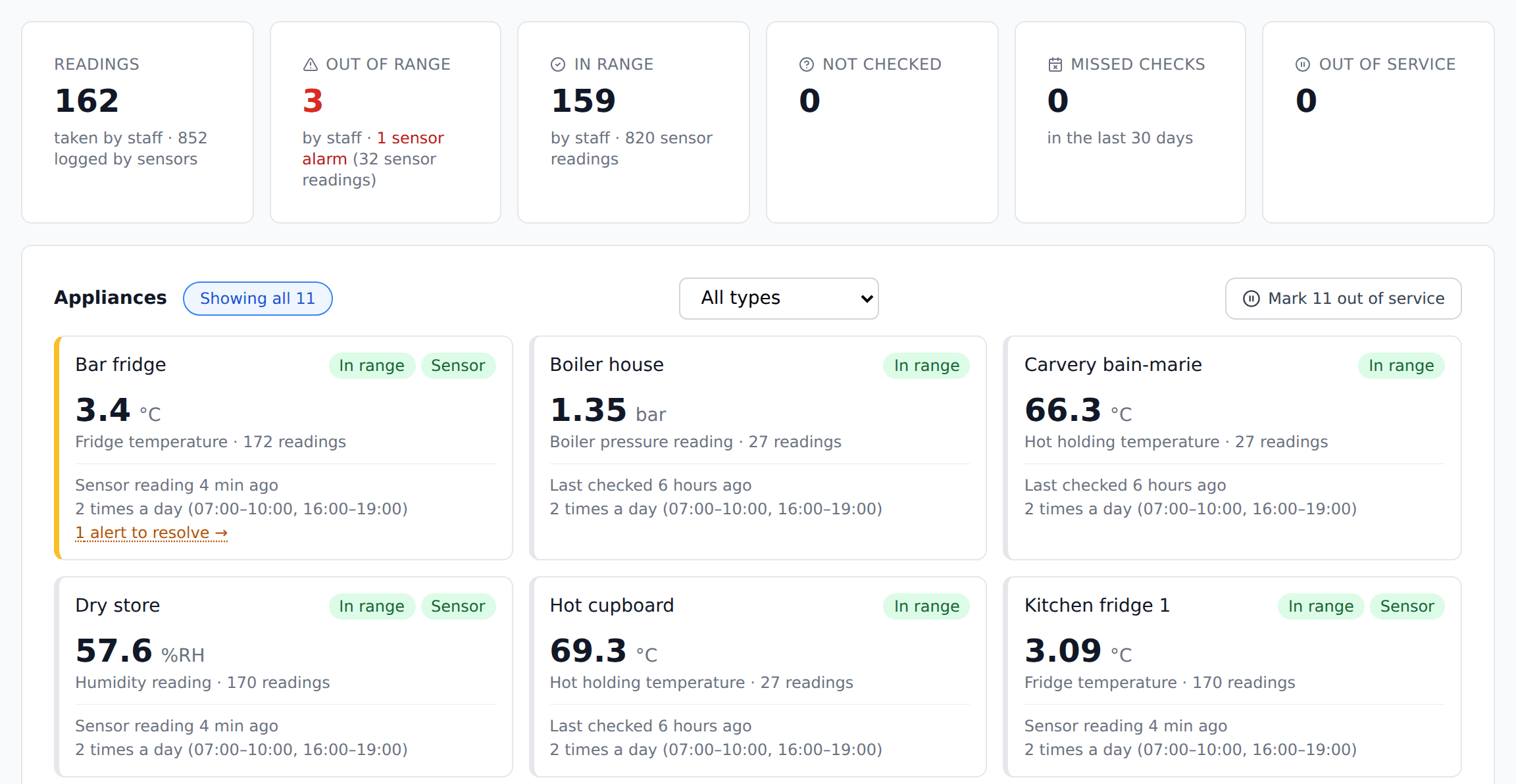Click the 69.3 °C Hot cupboard reading

click(604, 651)
